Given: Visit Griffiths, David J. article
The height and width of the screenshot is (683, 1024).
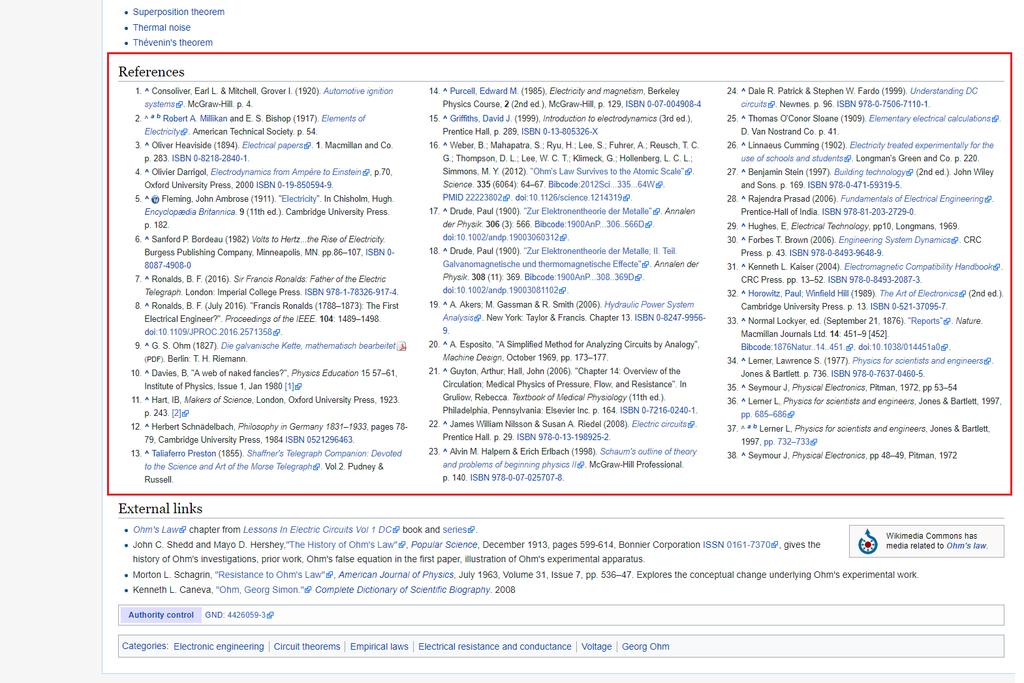Looking at the screenshot, I should point(481,118).
